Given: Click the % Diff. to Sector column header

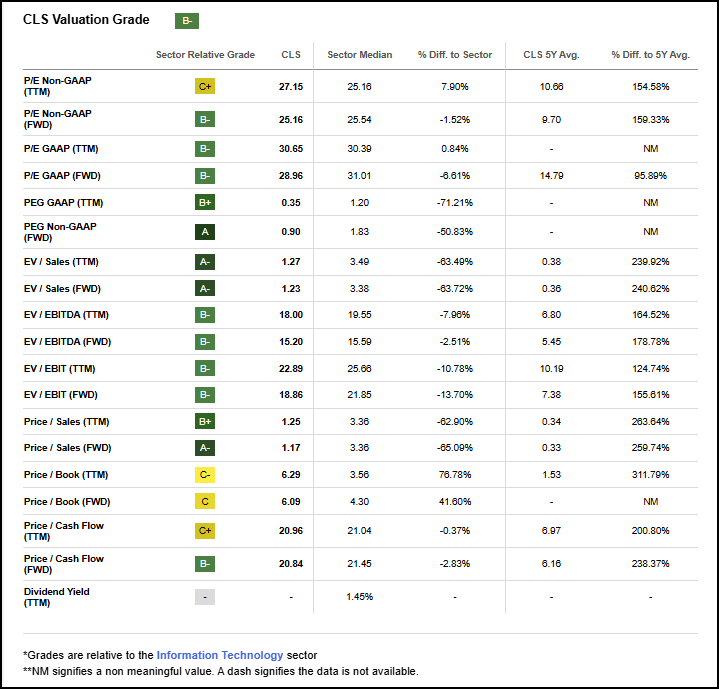Looking at the screenshot, I should point(454,55).
